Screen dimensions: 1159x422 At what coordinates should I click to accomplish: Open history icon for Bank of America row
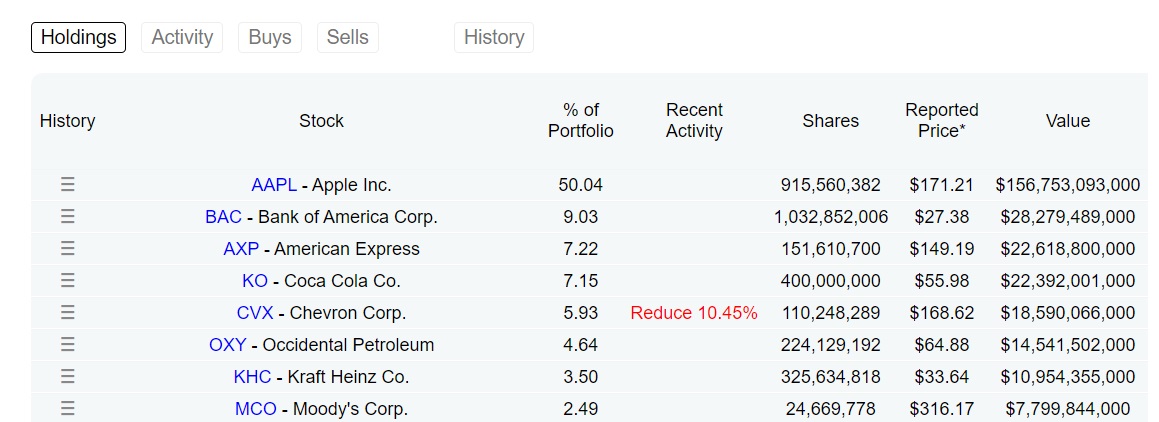[68, 217]
